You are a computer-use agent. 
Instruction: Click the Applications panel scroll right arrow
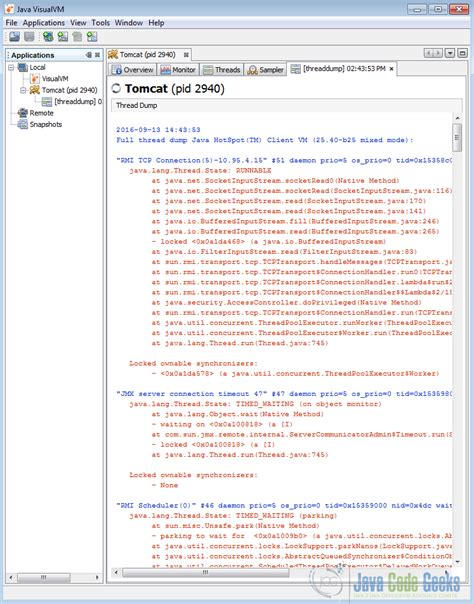click(97, 577)
